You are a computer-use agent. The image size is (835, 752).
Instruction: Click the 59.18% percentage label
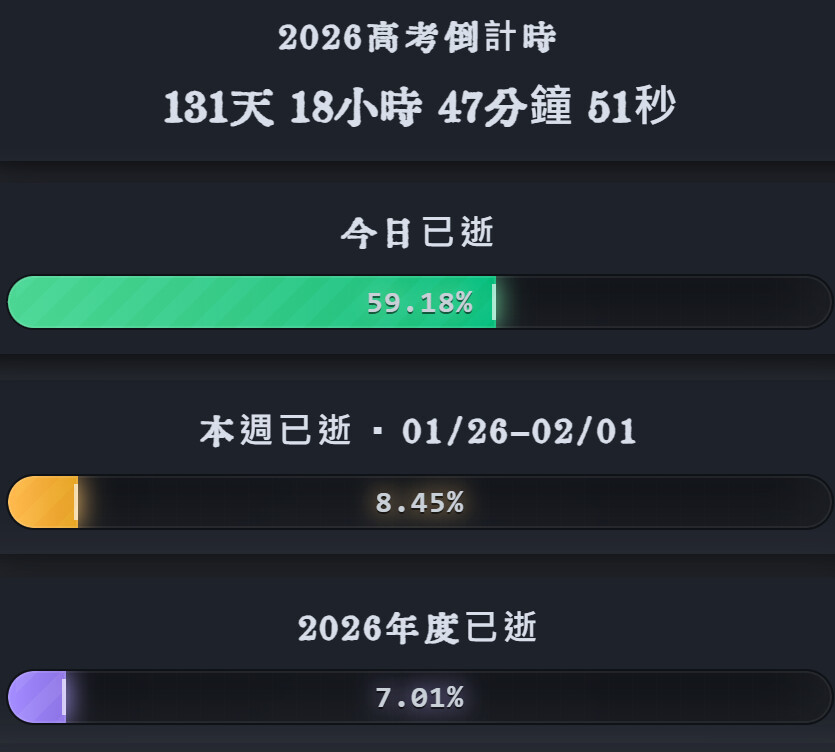point(419,303)
